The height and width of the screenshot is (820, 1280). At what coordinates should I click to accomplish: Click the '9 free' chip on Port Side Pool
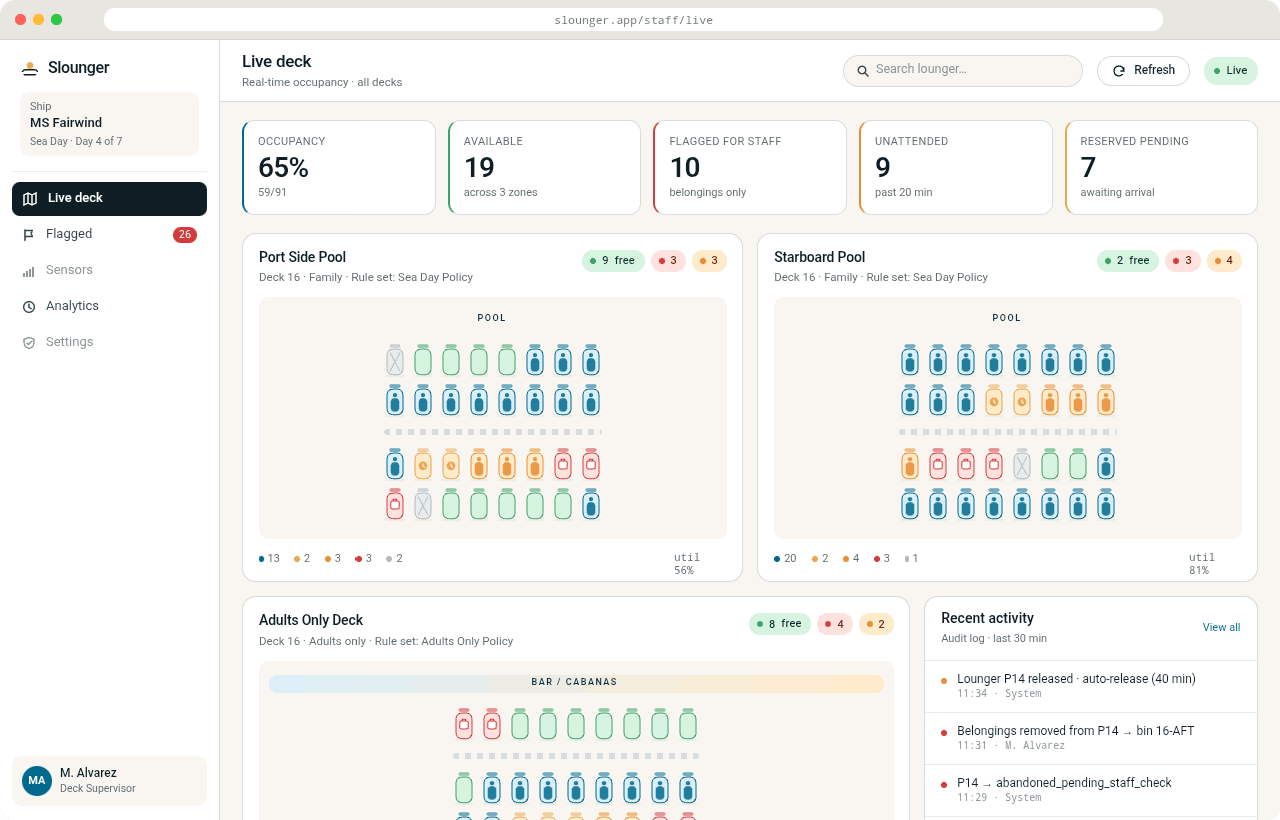click(x=613, y=261)
